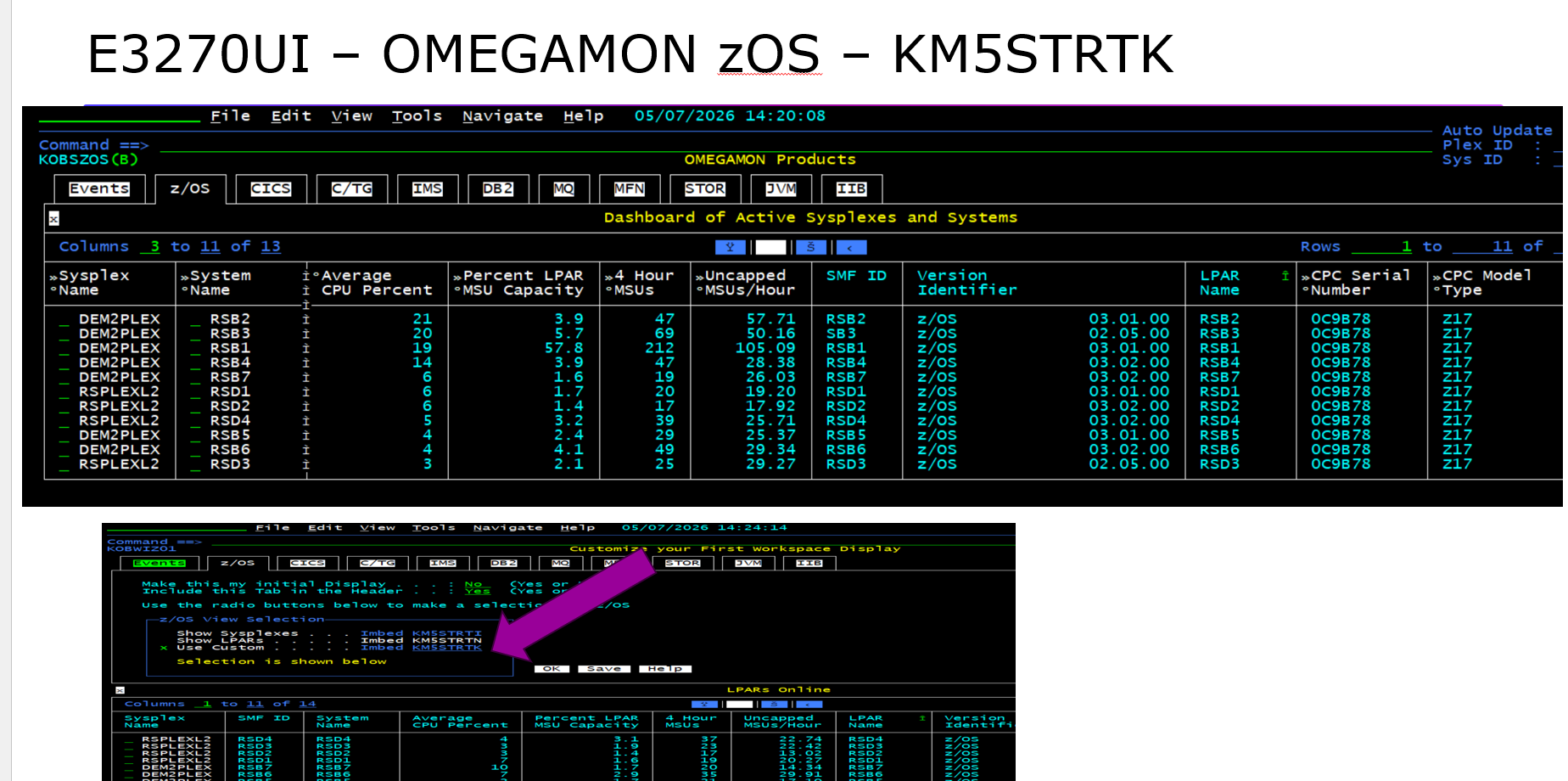Click blue left-arrow icon in dashboard toolbar
1568x781 pixels.
click(851, 247)
